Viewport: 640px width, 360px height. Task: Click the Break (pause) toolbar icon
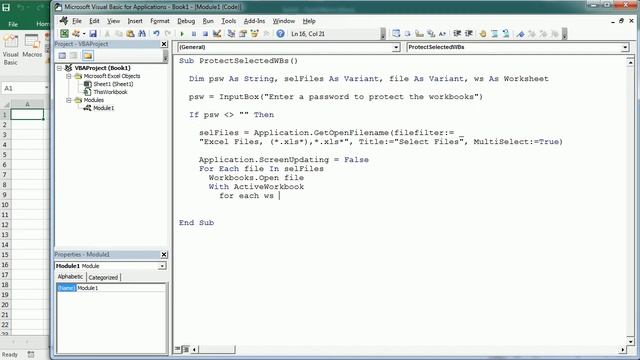[x=194, y=34]
